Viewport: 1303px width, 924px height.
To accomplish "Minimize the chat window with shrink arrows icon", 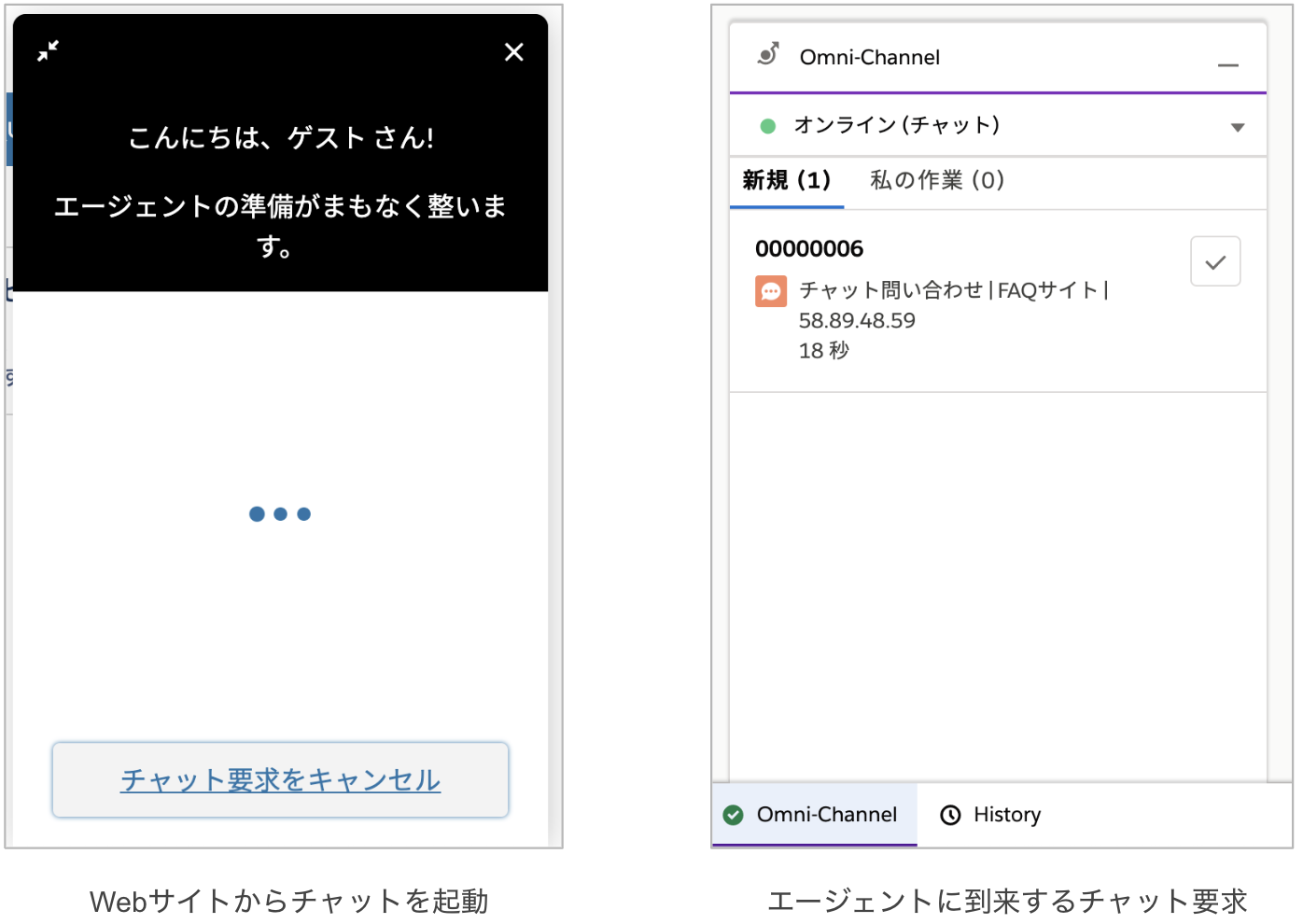I will 48,51.
